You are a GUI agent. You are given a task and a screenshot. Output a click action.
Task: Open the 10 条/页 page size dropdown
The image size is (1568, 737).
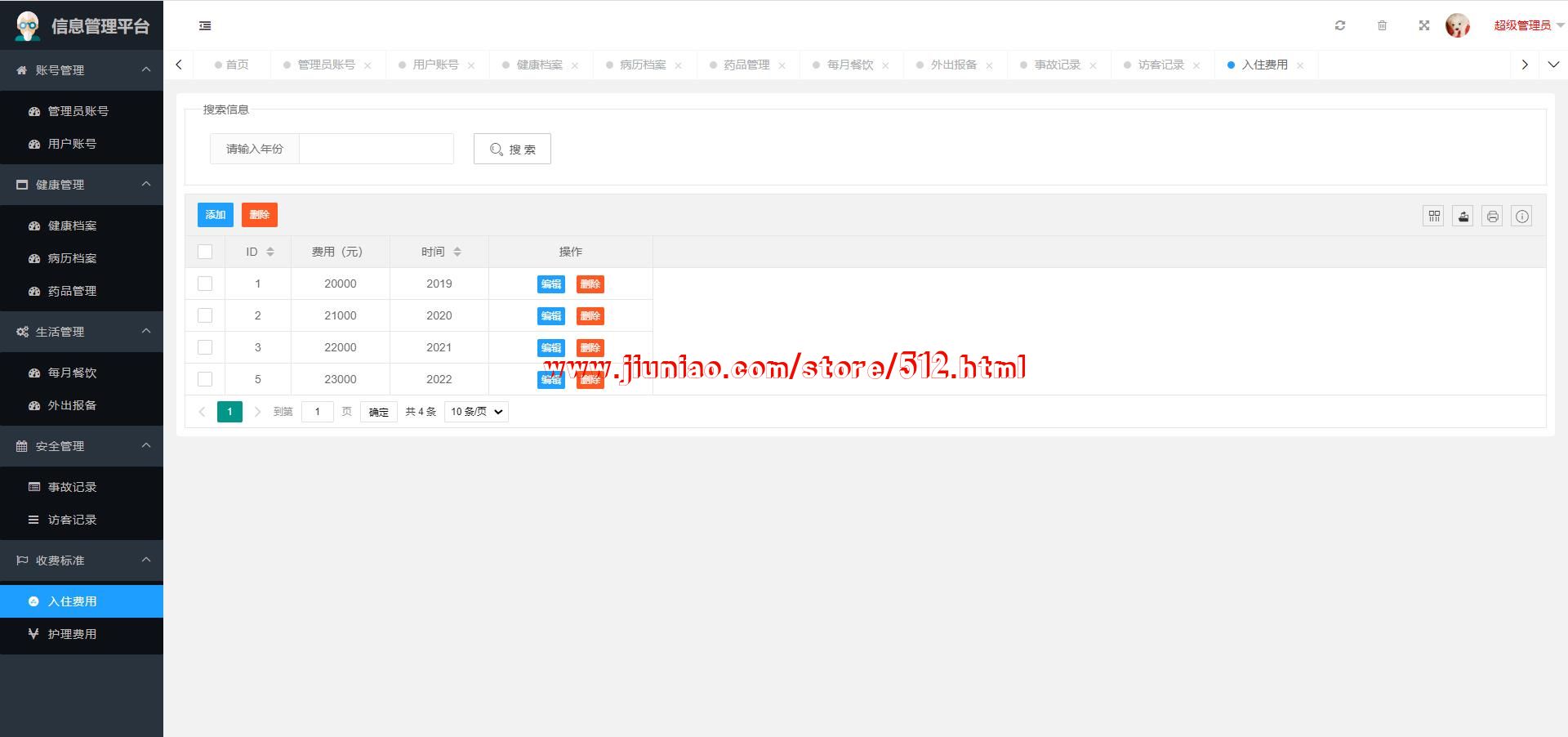[477, 412]
